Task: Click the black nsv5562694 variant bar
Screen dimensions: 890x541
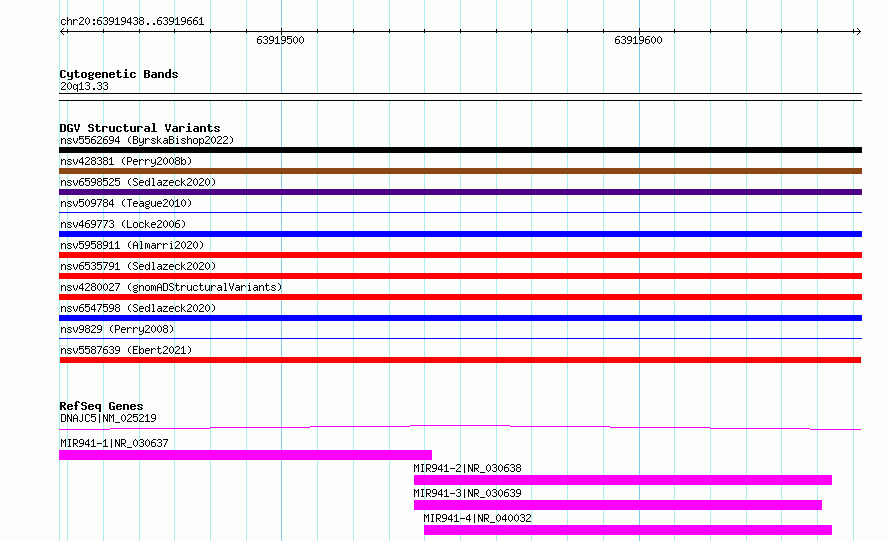Action: point(460,150)
